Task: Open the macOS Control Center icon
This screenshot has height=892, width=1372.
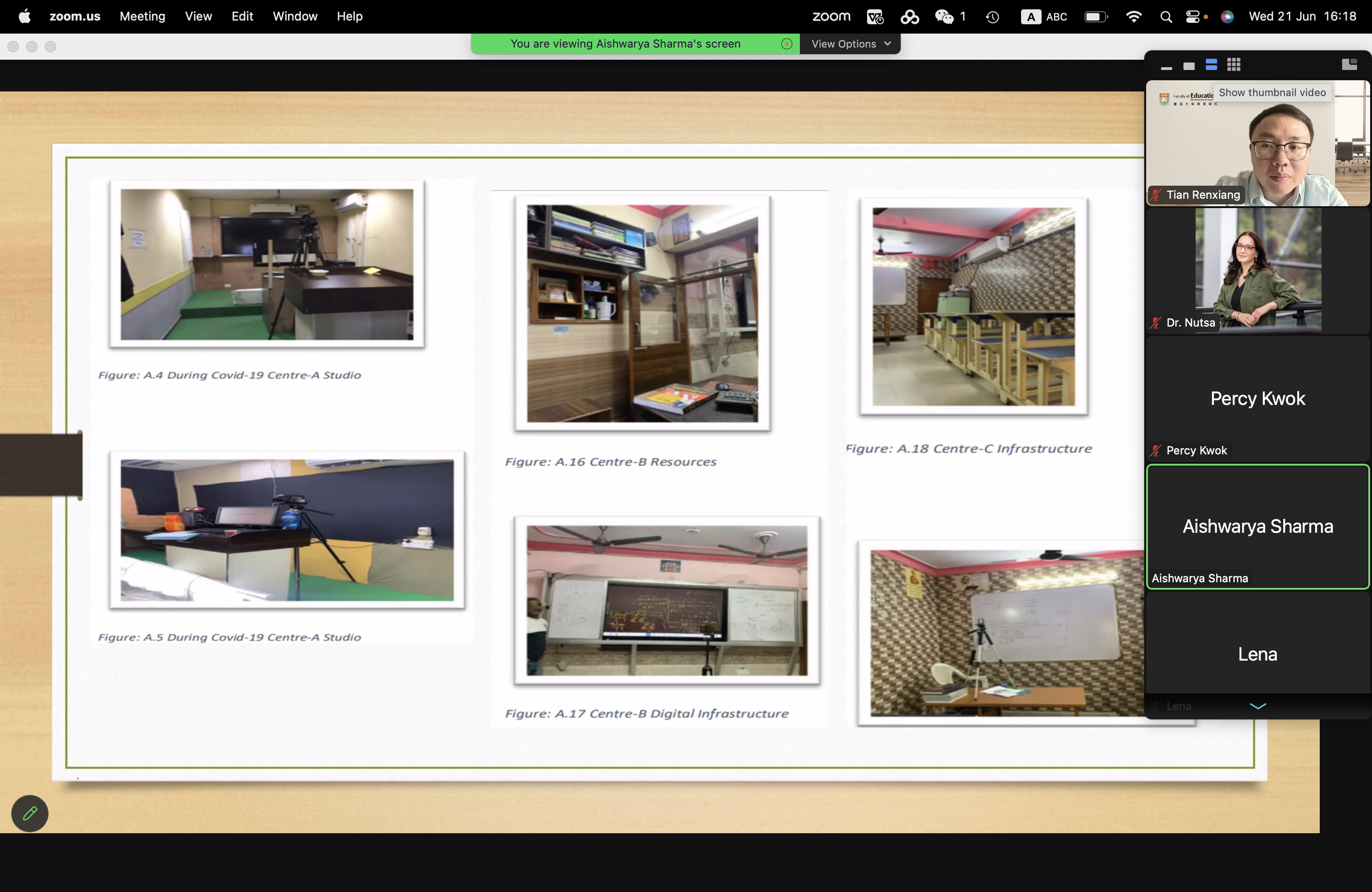Action: click(1193, 16)
